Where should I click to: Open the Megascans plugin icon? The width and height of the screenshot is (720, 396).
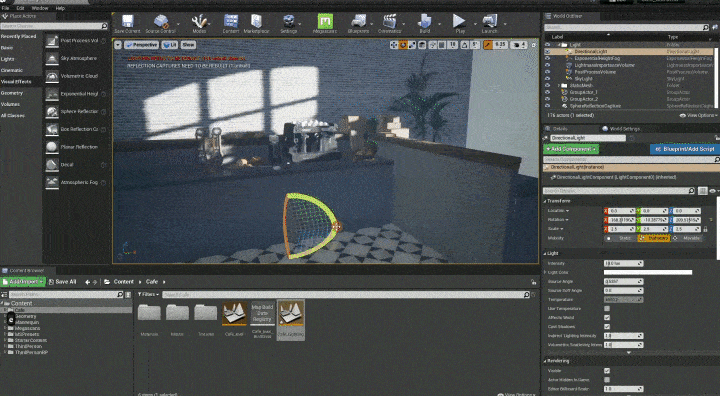325,23
